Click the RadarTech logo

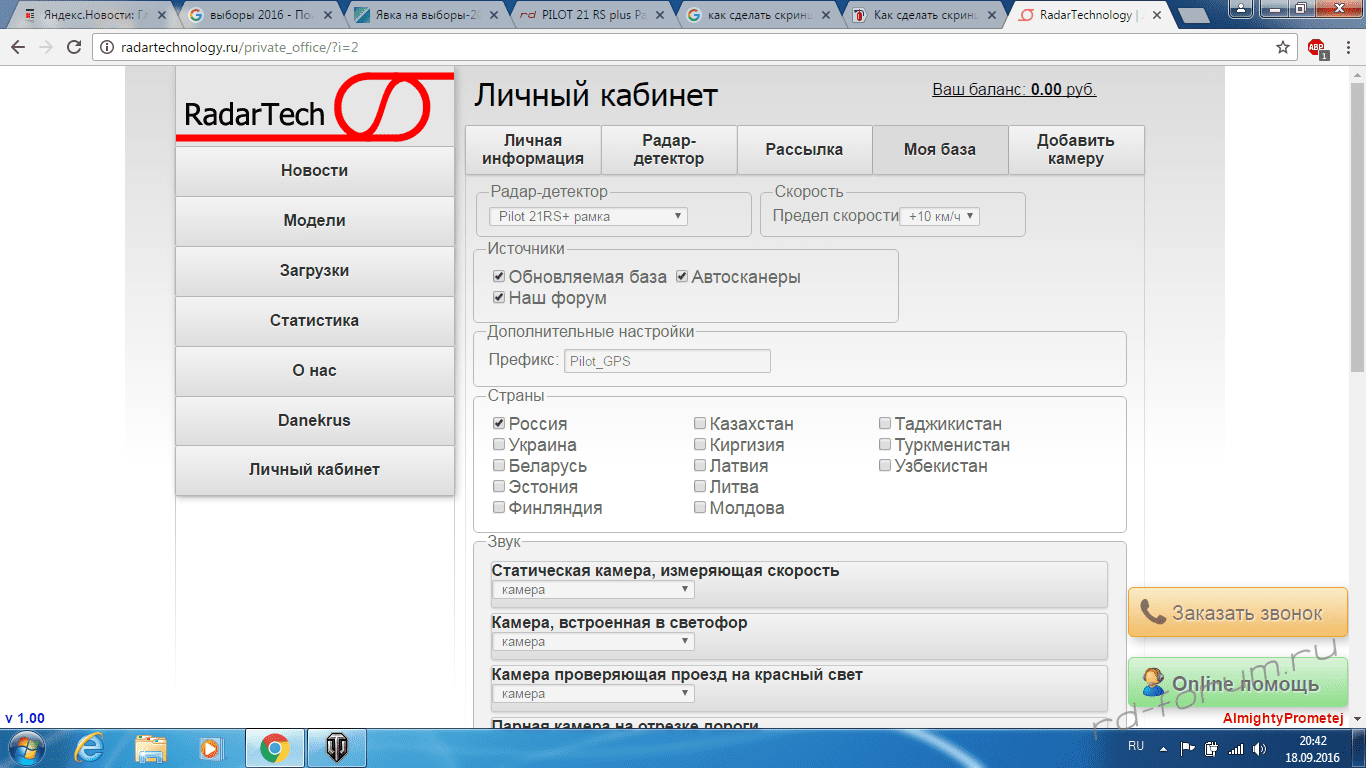pos(314,106)
